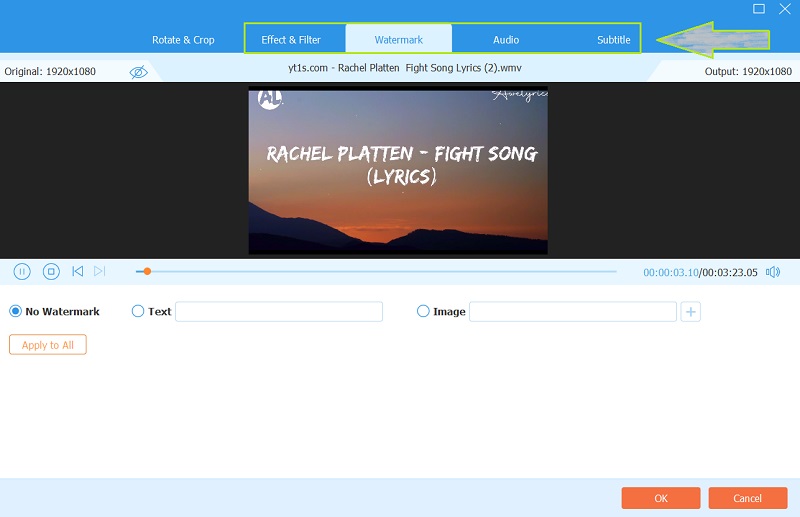
Task: Click the Output: 1920x1080 label
Action: click(748, 71)
